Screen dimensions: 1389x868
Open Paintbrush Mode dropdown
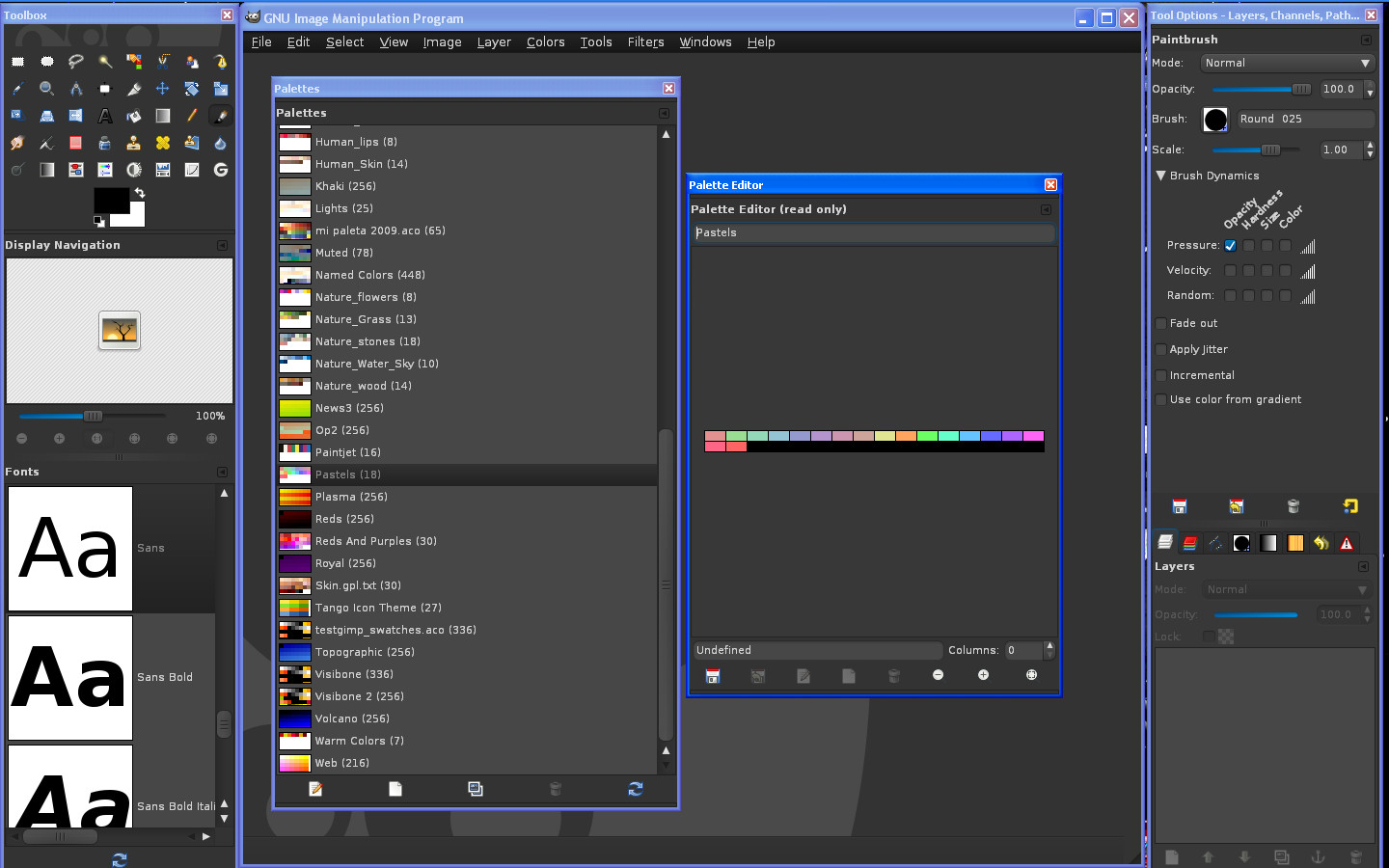click(x=1287, y=63)
